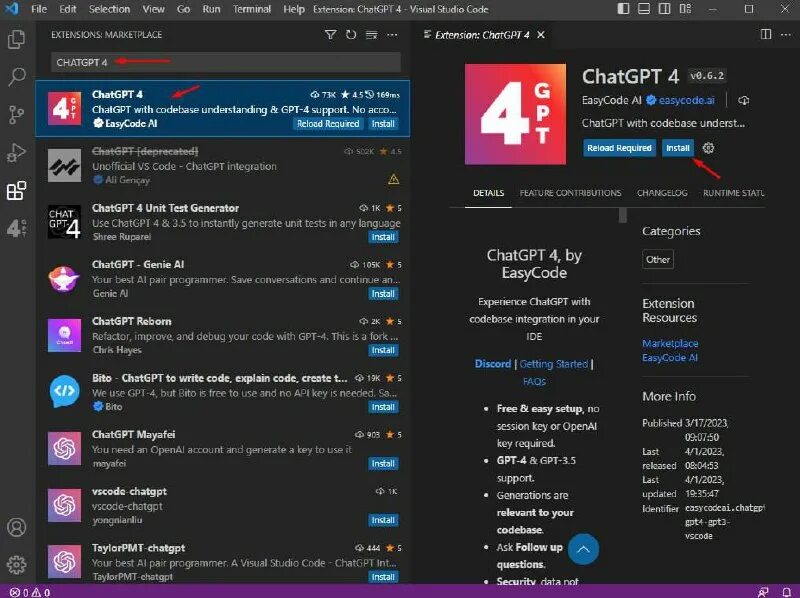The height and width of the screenshot is (598, 800).
Task: Open the Help menu
Action: pyautogui.click(x=294, y=9)
